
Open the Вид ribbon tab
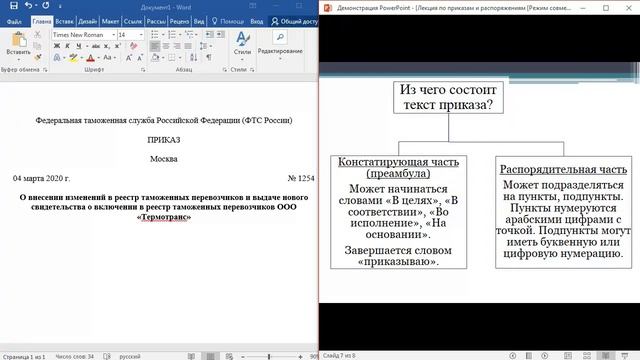pos(199,22)
